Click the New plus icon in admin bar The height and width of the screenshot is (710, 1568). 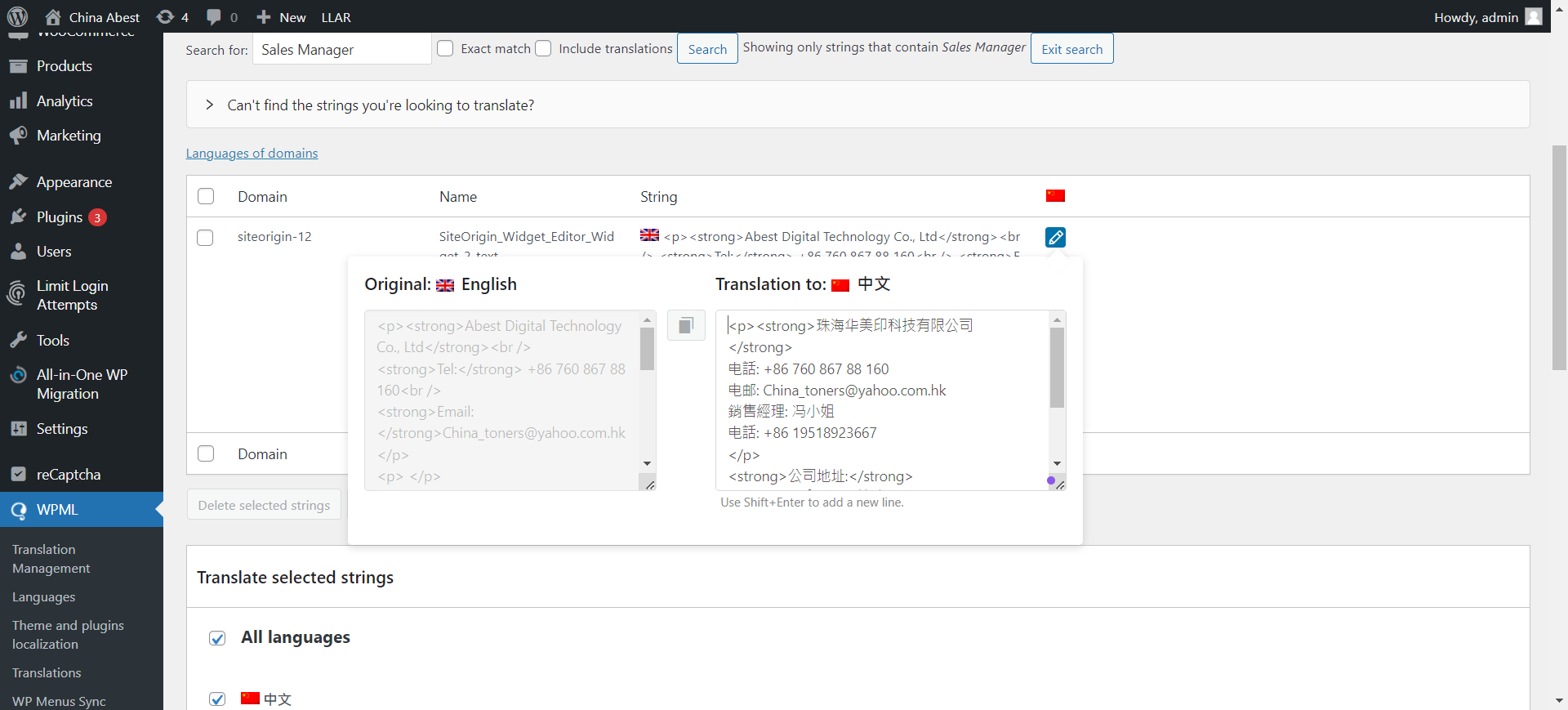pyautogui.click(x=263, y=17)
